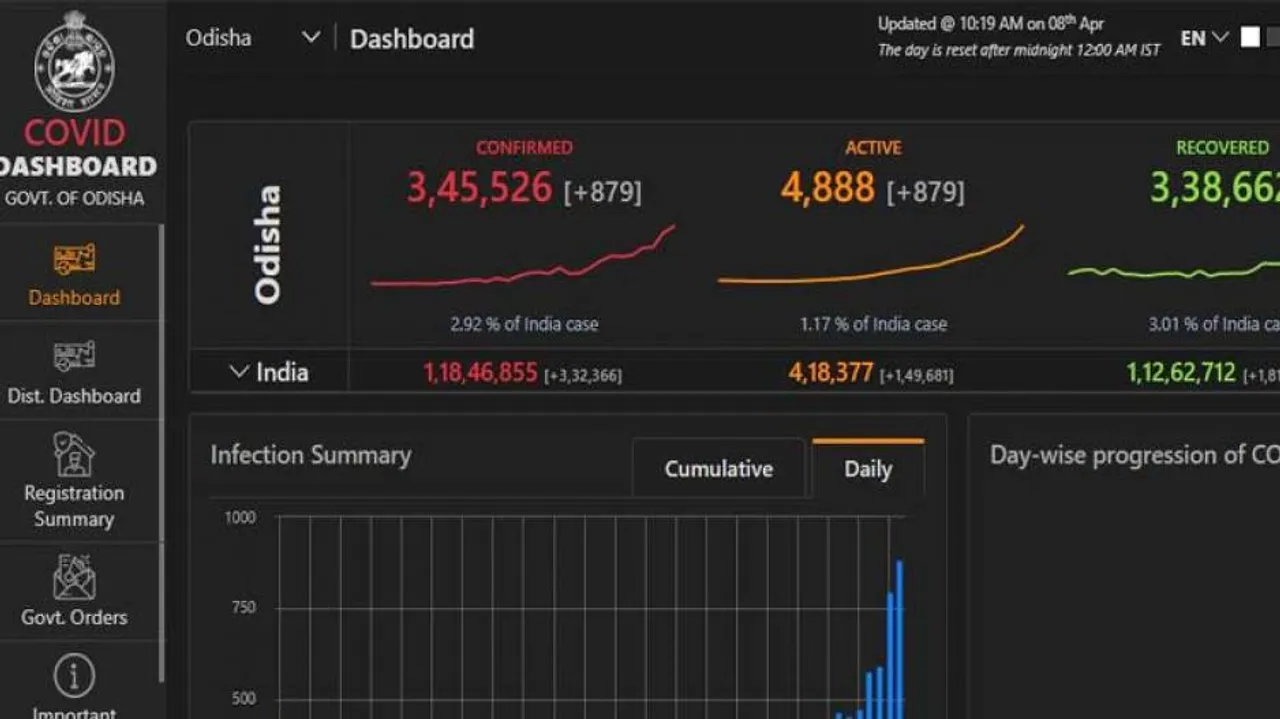The height and width of the screenshot is (719, 1280).
Task: Click the Odisha government emblem logo
Action: pyautogui.click(x=74, y=62)
